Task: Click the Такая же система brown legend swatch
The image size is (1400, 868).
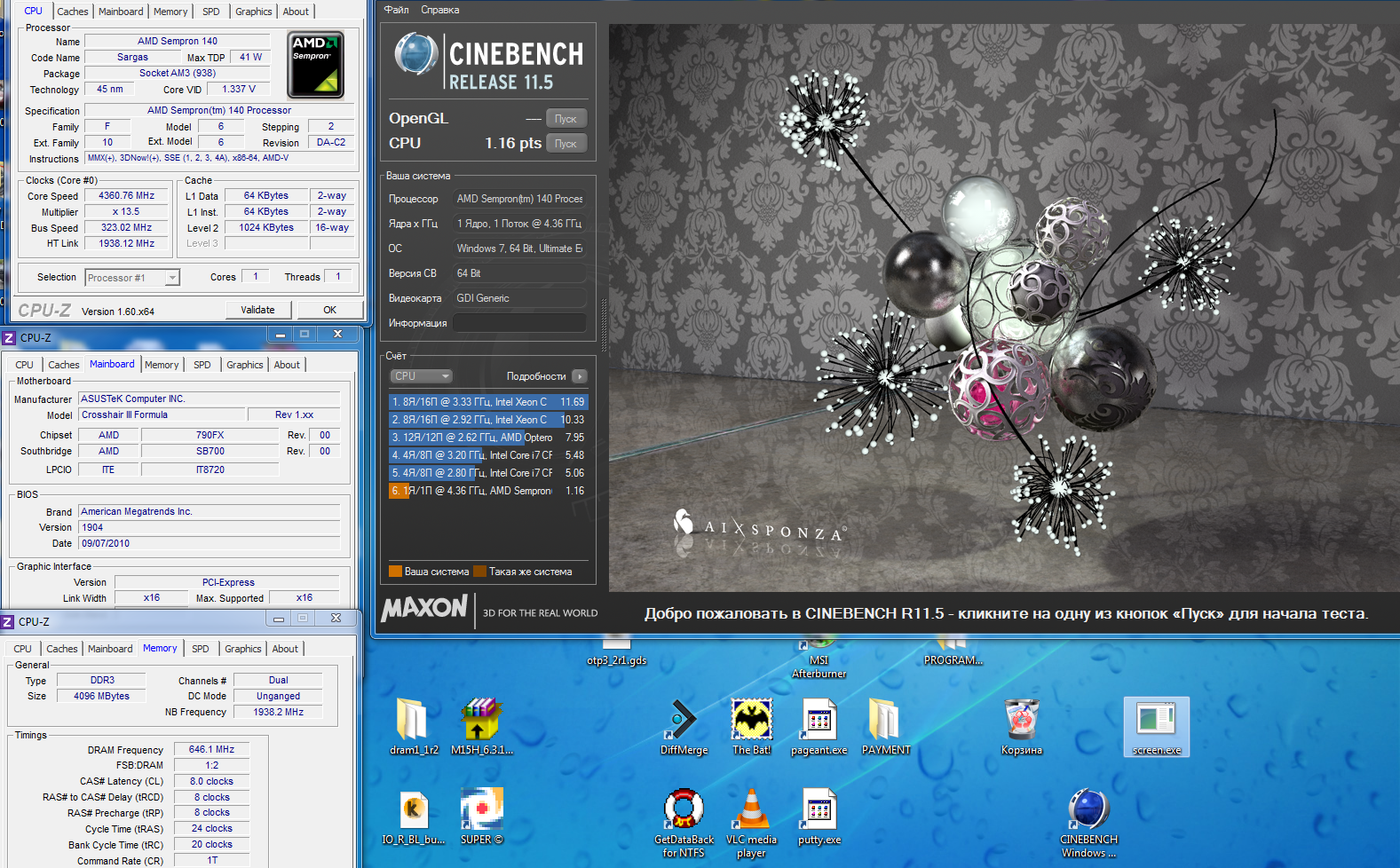Action: coord(480,572)
